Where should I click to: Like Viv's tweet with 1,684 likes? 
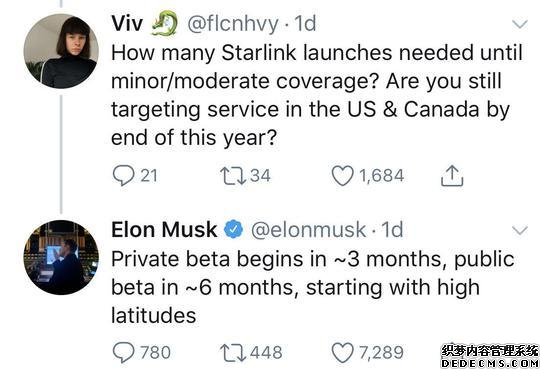point(343,176)
